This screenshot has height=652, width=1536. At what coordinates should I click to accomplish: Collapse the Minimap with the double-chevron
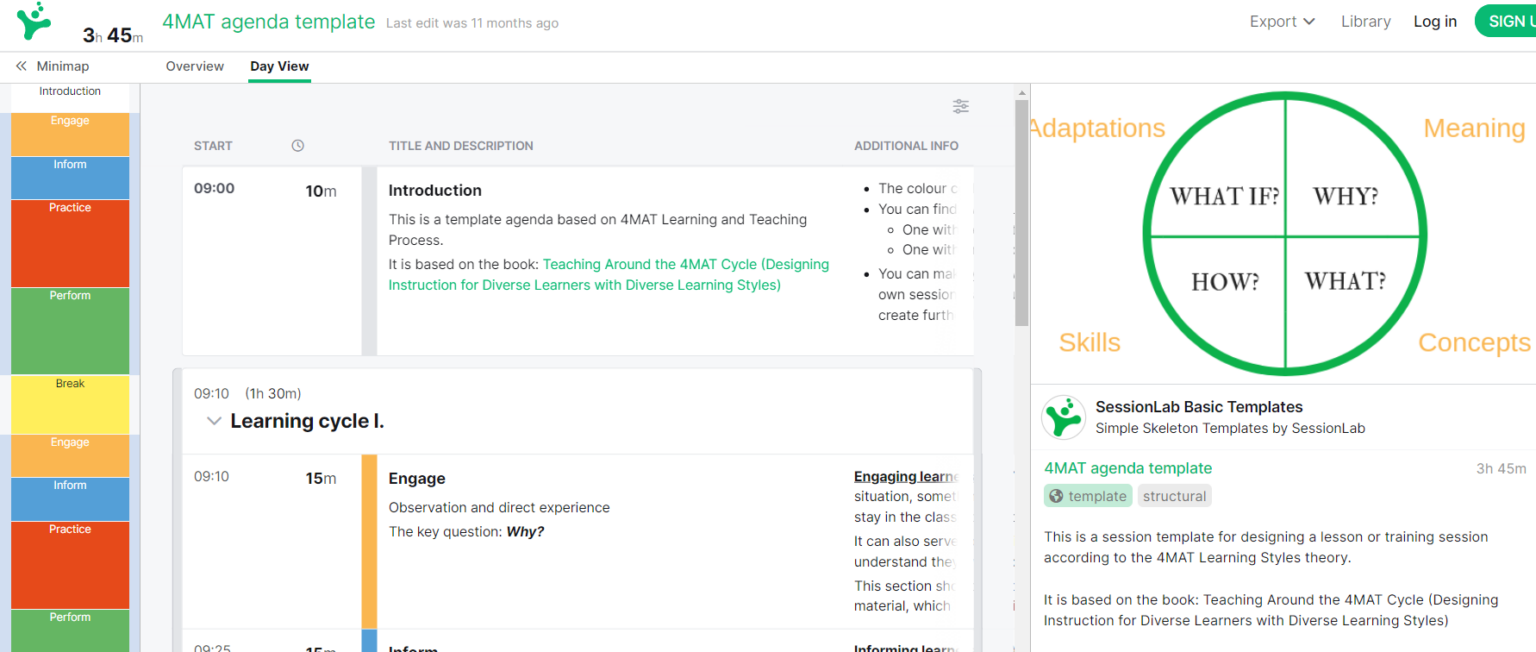(x=20, y=66)
